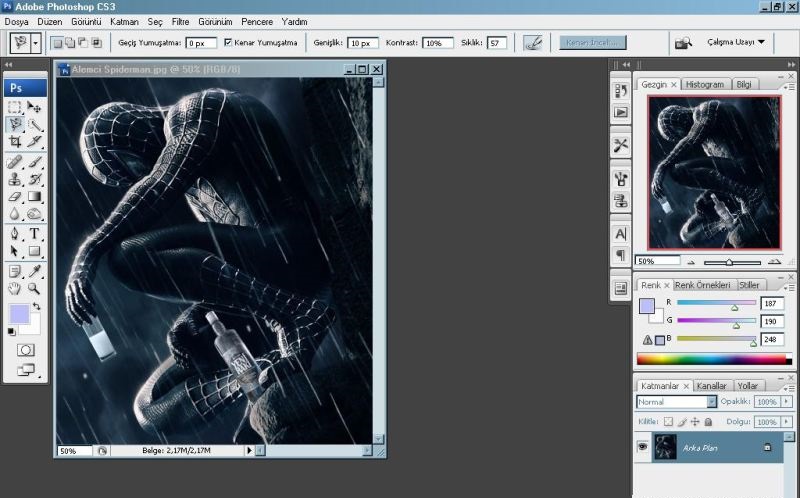Screen dimensions: 800x498
Task: Open Gezgin panel options menu
Action: [788, 87]
